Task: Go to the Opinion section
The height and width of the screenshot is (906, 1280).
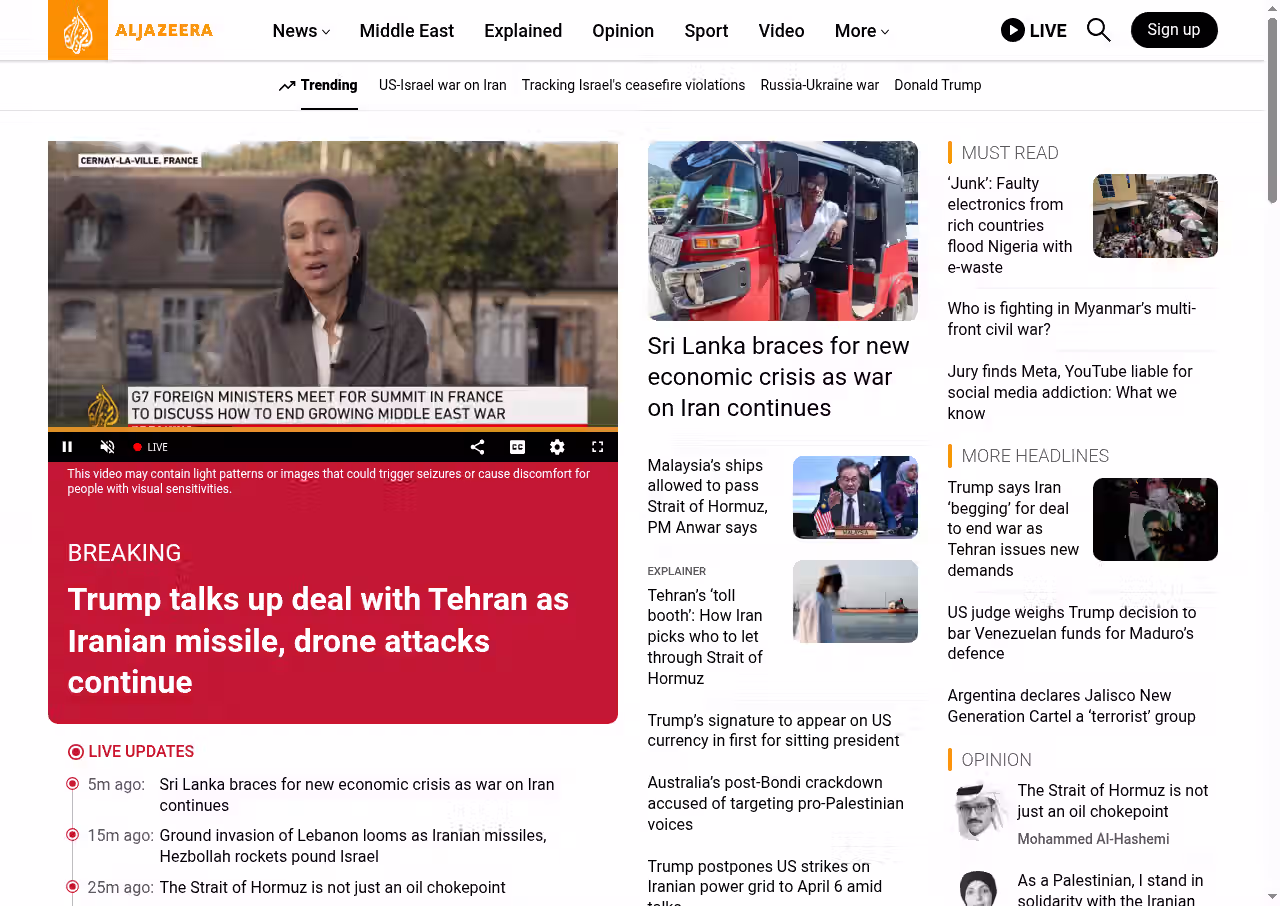Action: point(622,31)
